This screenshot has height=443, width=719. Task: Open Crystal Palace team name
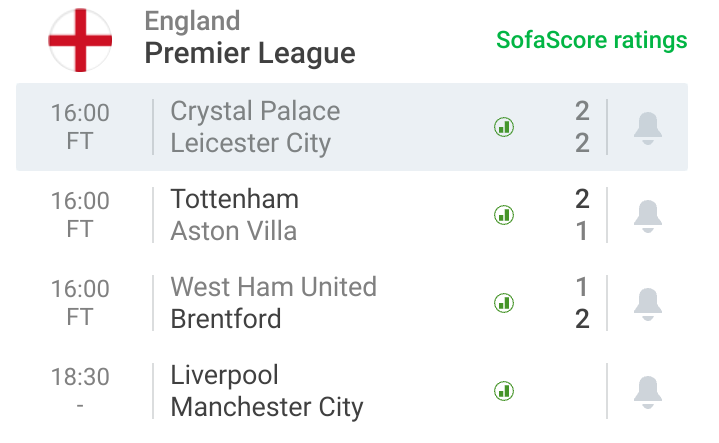pyautogui.click(x=255, y=111)
